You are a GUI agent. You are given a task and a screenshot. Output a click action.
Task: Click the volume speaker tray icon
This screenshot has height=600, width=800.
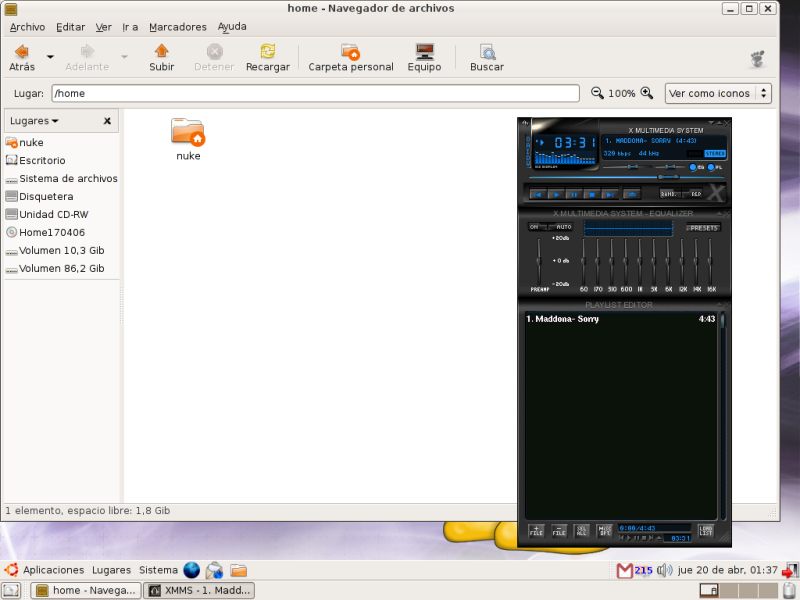coord(664,570)
